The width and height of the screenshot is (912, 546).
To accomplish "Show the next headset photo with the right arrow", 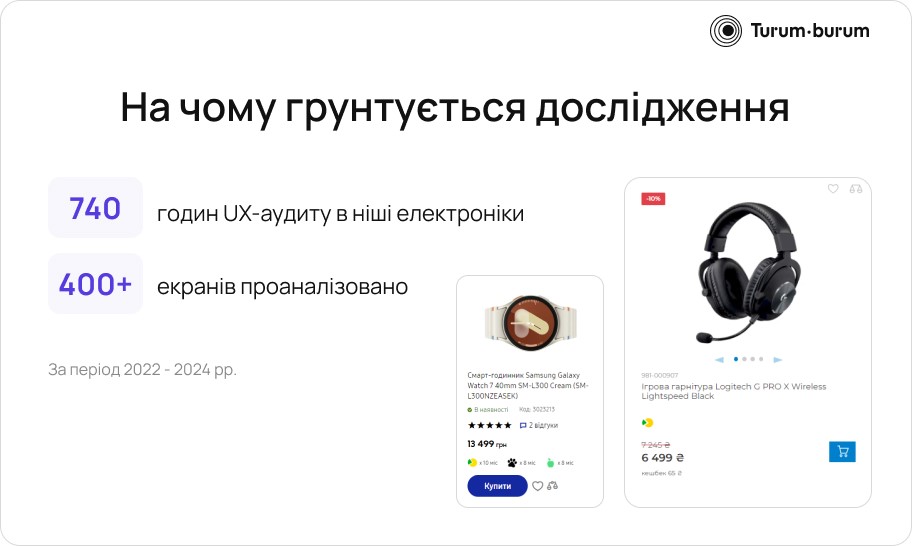I will point(778,359).
